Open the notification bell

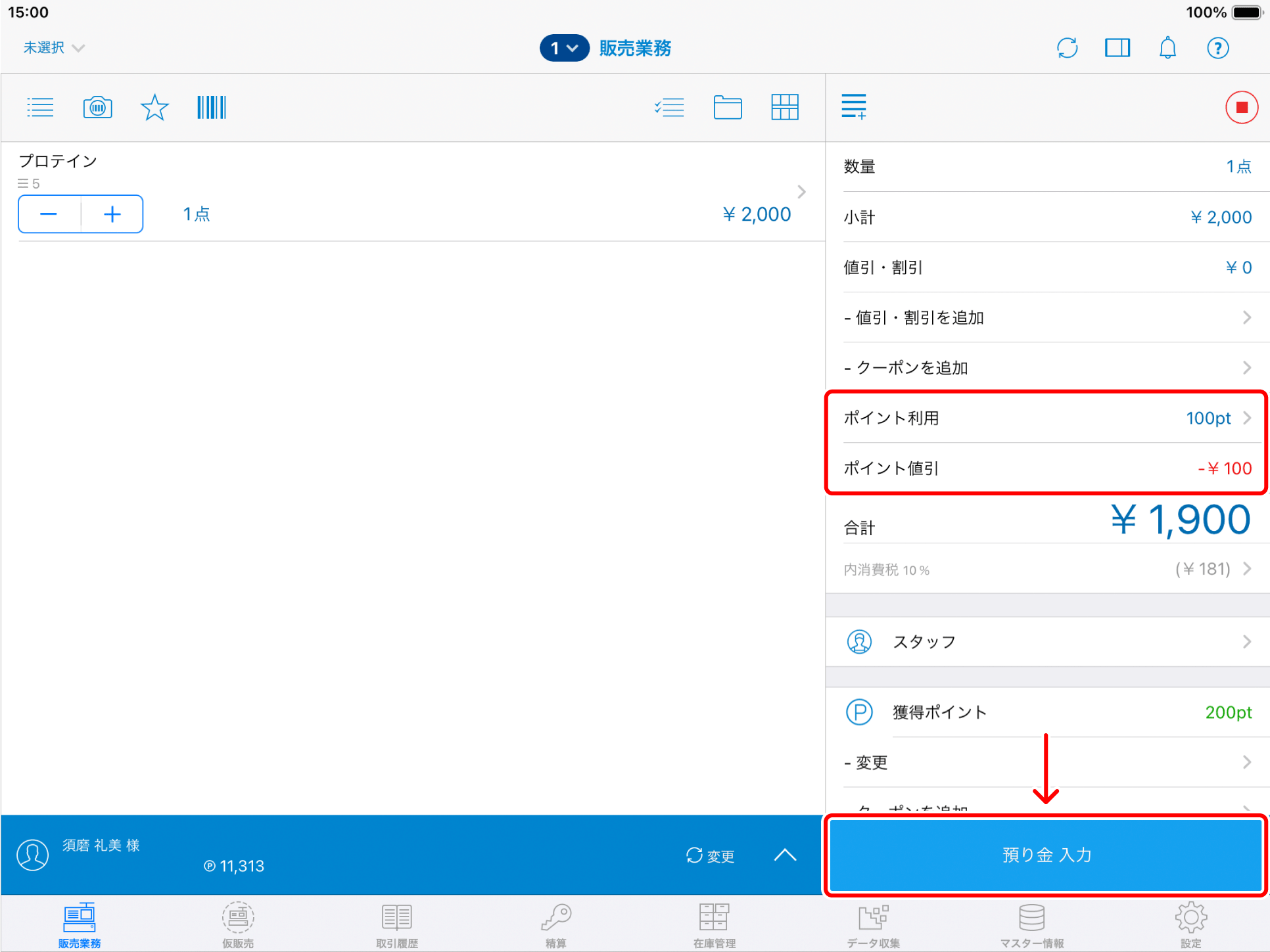point(1167,48)
